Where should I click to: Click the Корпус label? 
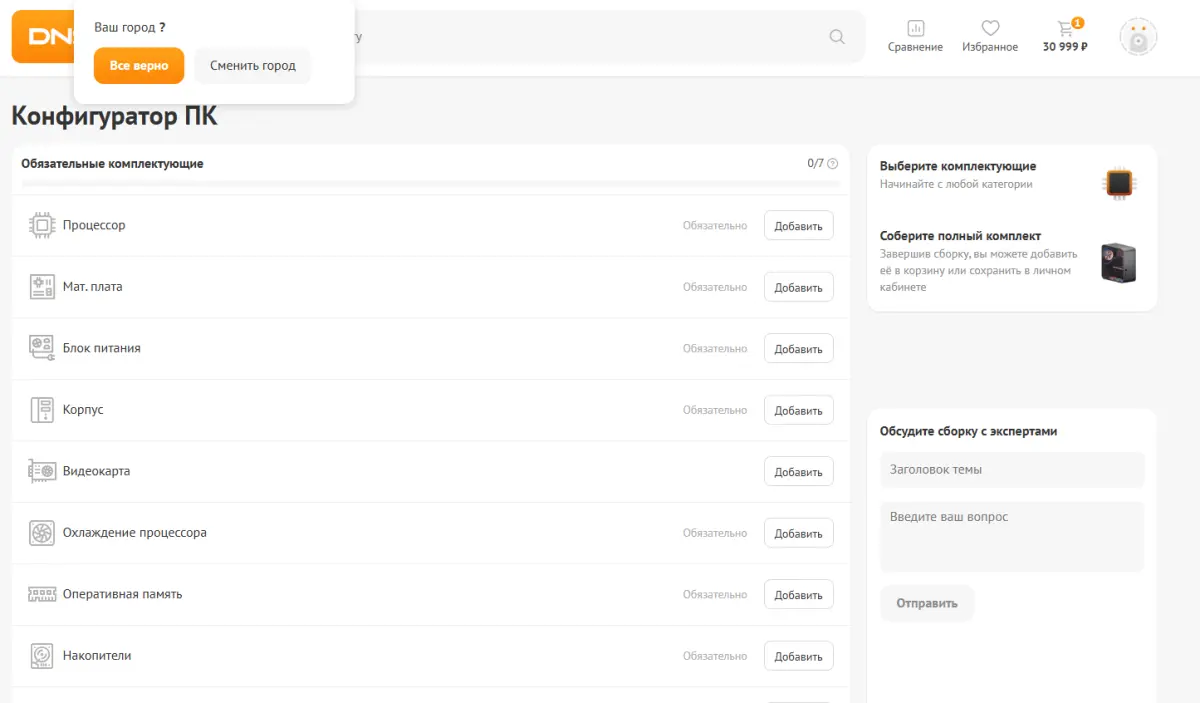pyautogui.click(x=83, y=410)
